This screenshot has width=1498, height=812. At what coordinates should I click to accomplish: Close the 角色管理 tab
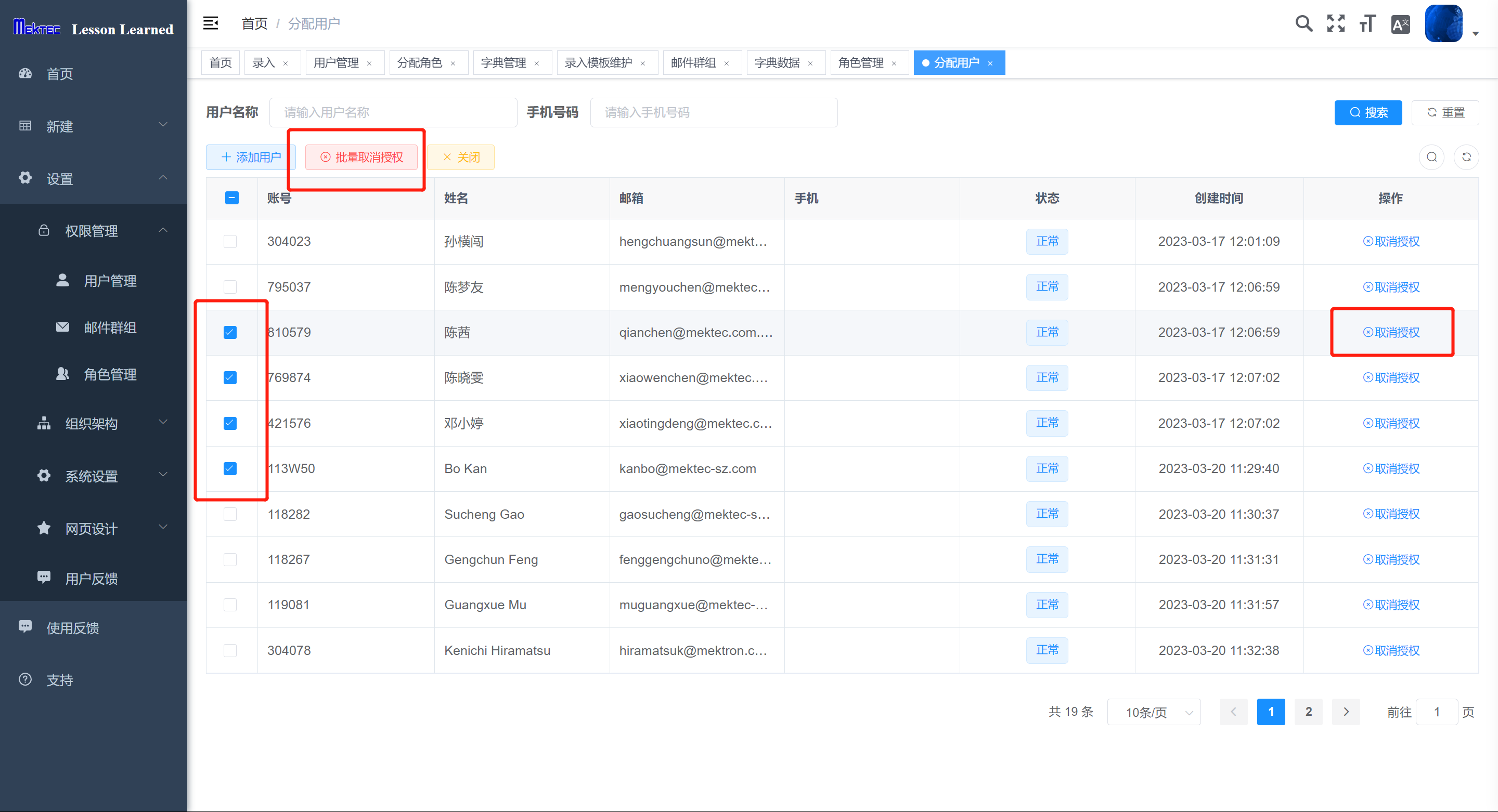pyautogui.click(x=894, y=63)
